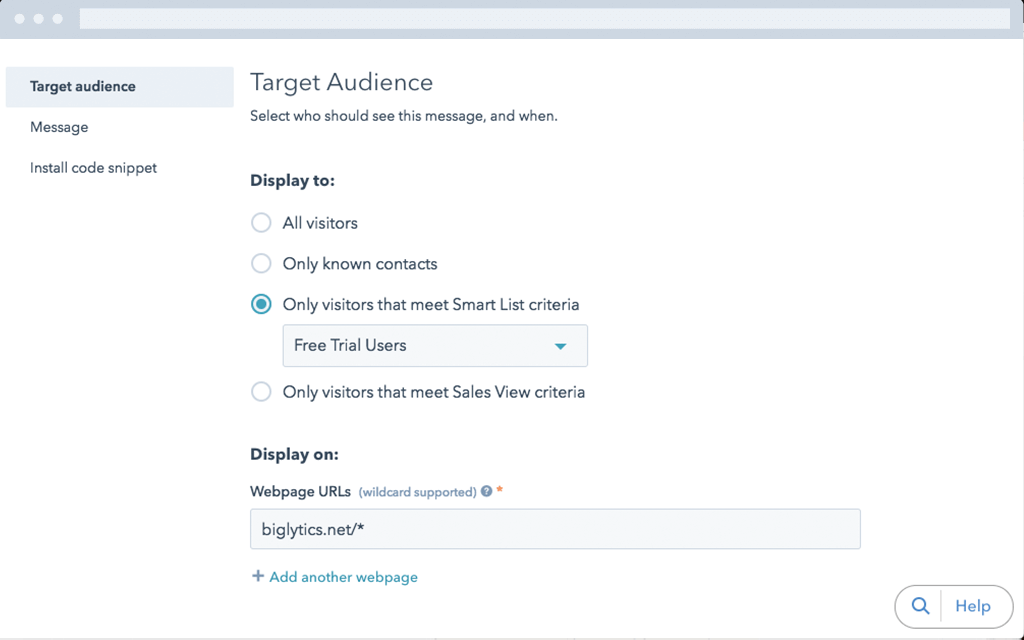Select the Smart List criteria radio indicator

point(261,304)
